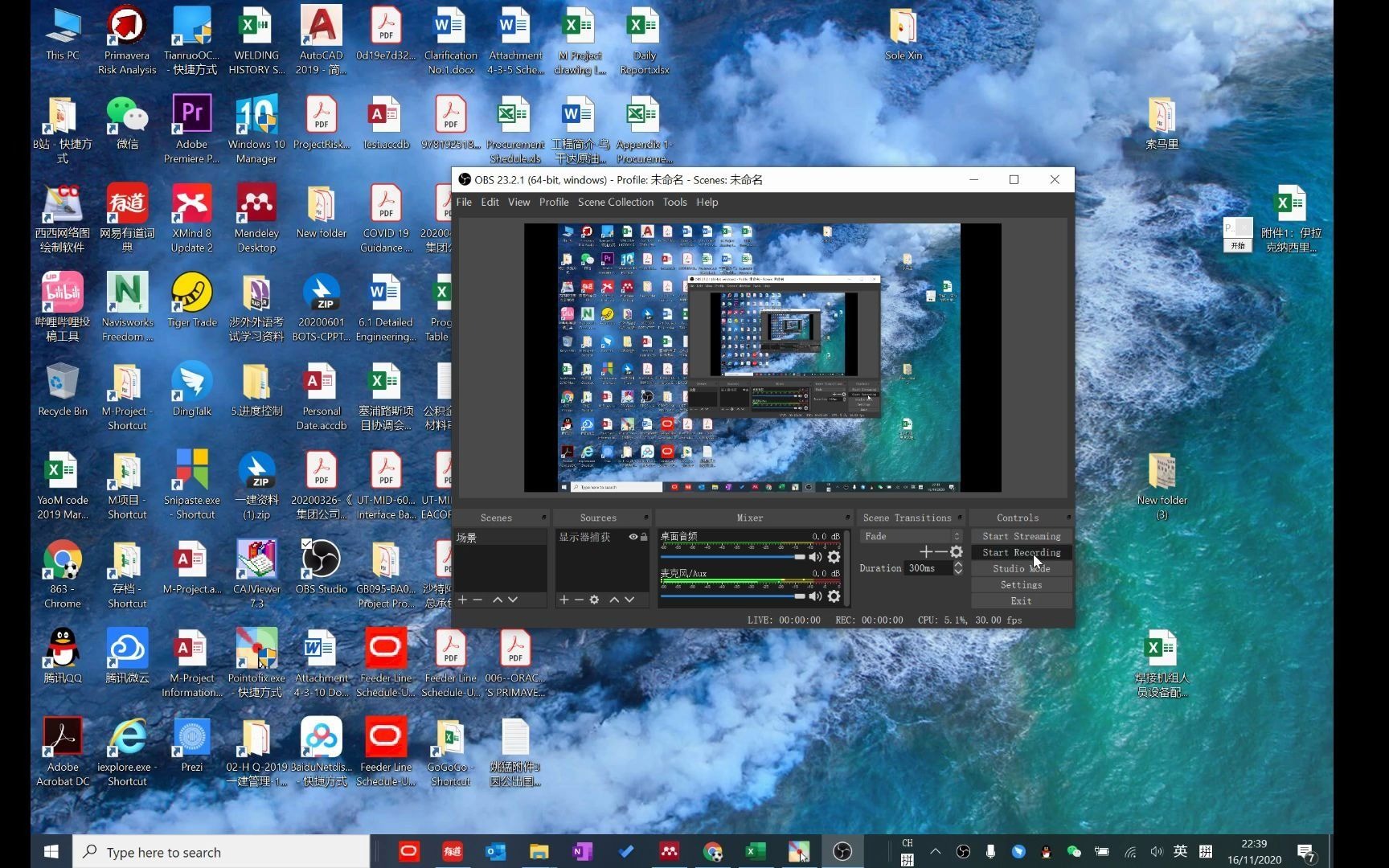Screen dimensions: 1389x868
Task: Open the View menu in OBS
Action: click(518, 203)
